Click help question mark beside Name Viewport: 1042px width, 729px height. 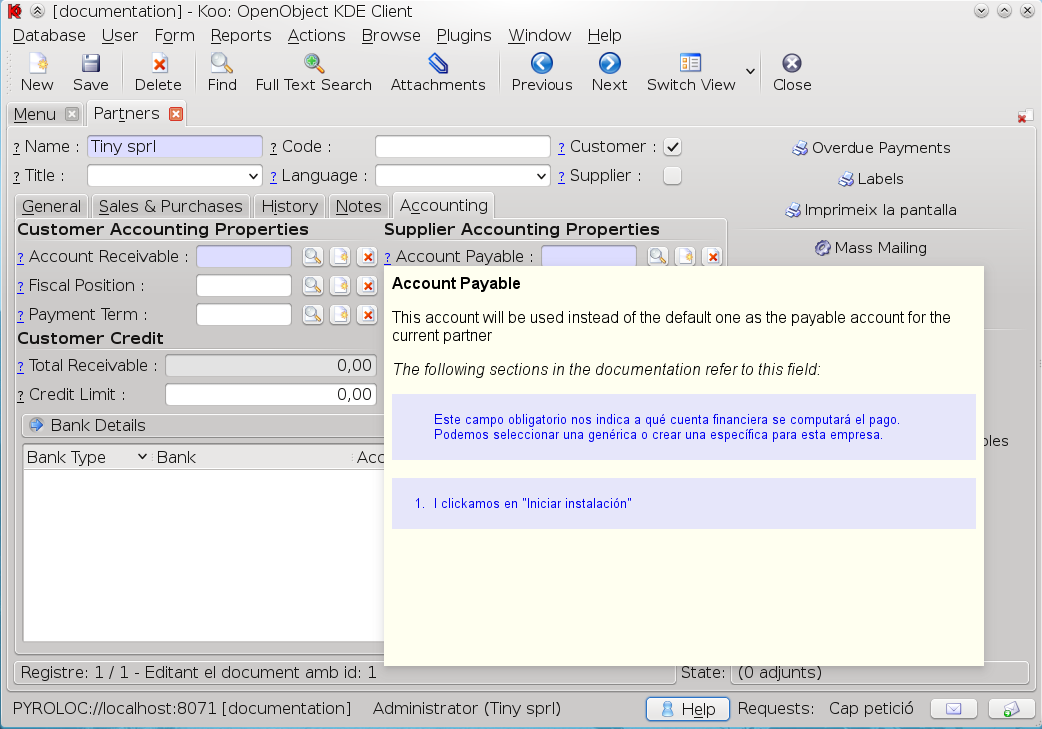[x=17, y=148]
